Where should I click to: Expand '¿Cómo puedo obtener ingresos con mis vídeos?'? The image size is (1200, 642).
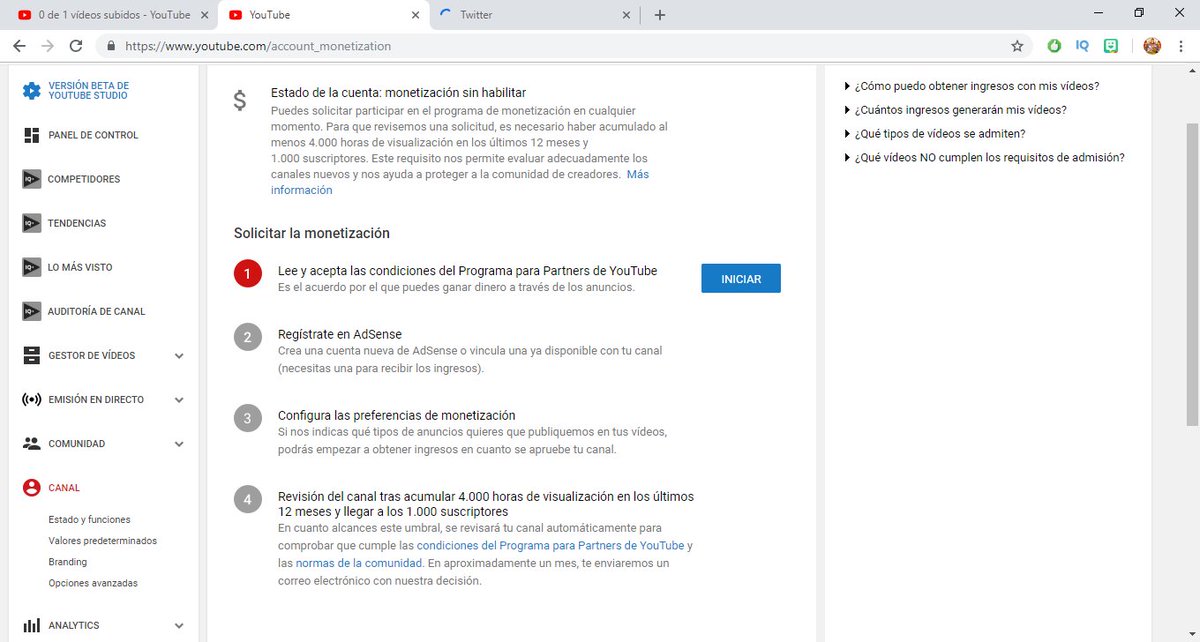click(972, 86)
